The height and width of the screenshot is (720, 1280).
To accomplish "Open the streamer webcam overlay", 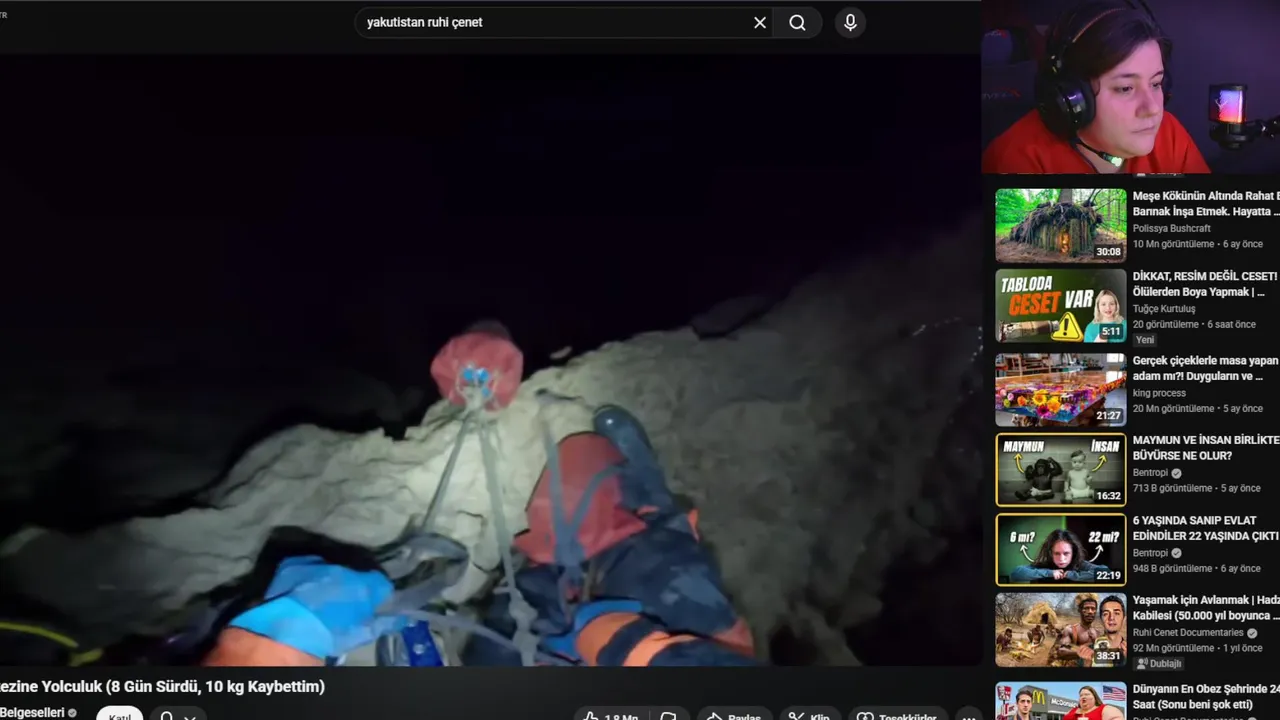I will tap(1130, 87).
